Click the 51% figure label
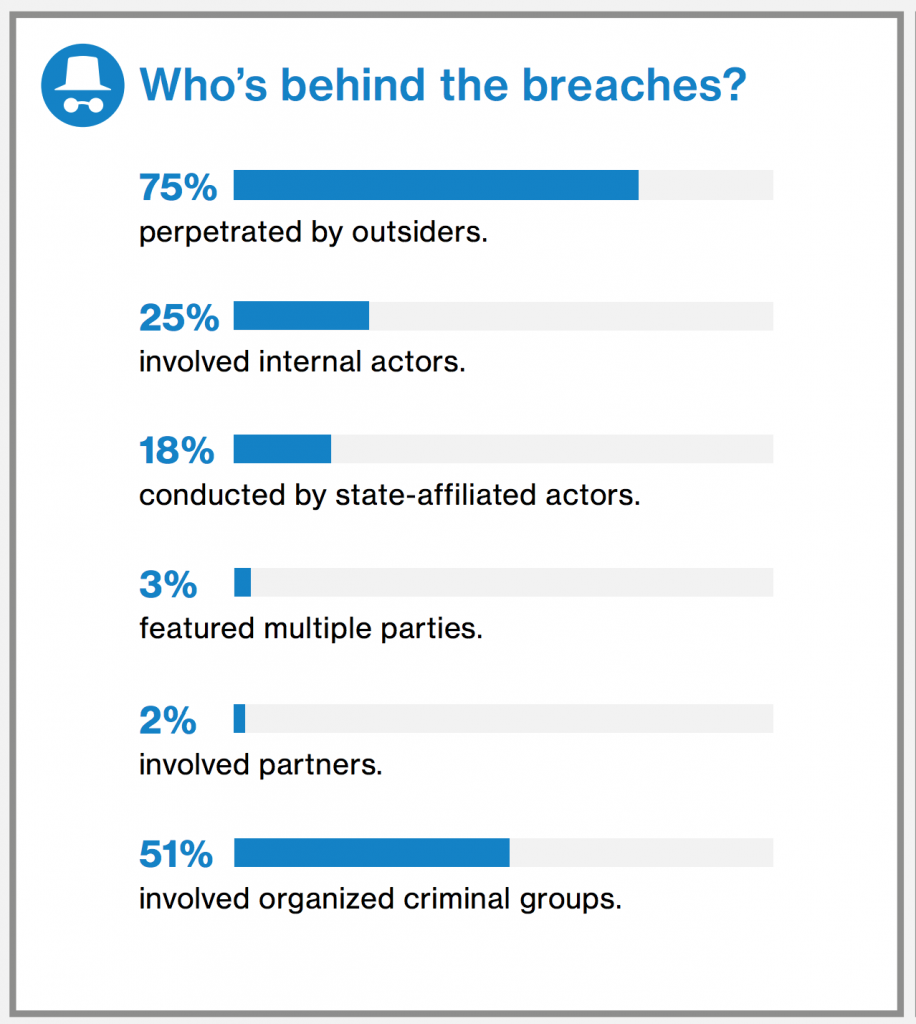Image resolution: width=916 pixels, height=1024 pixels. (176, 854)
